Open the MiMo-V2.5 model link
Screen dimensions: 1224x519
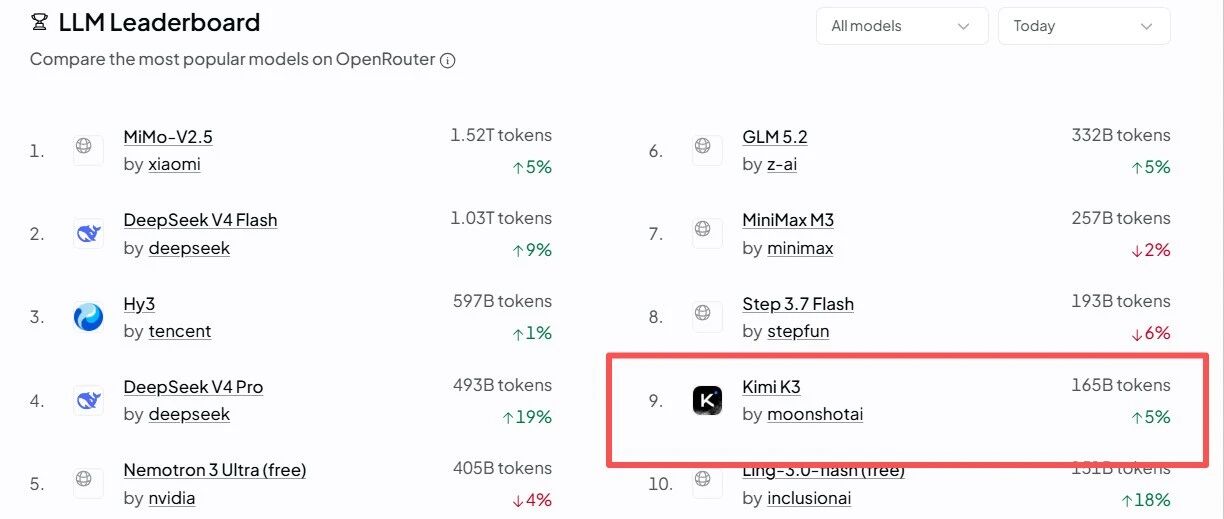(168, 137)
